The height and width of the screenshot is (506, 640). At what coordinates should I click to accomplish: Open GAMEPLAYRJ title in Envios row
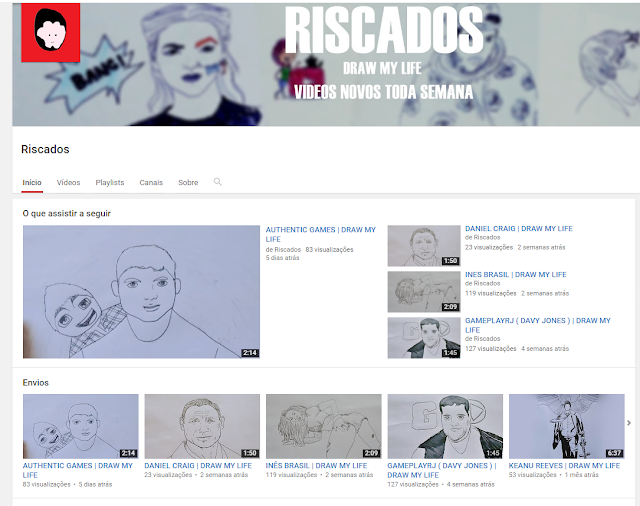tap(442, 470)
